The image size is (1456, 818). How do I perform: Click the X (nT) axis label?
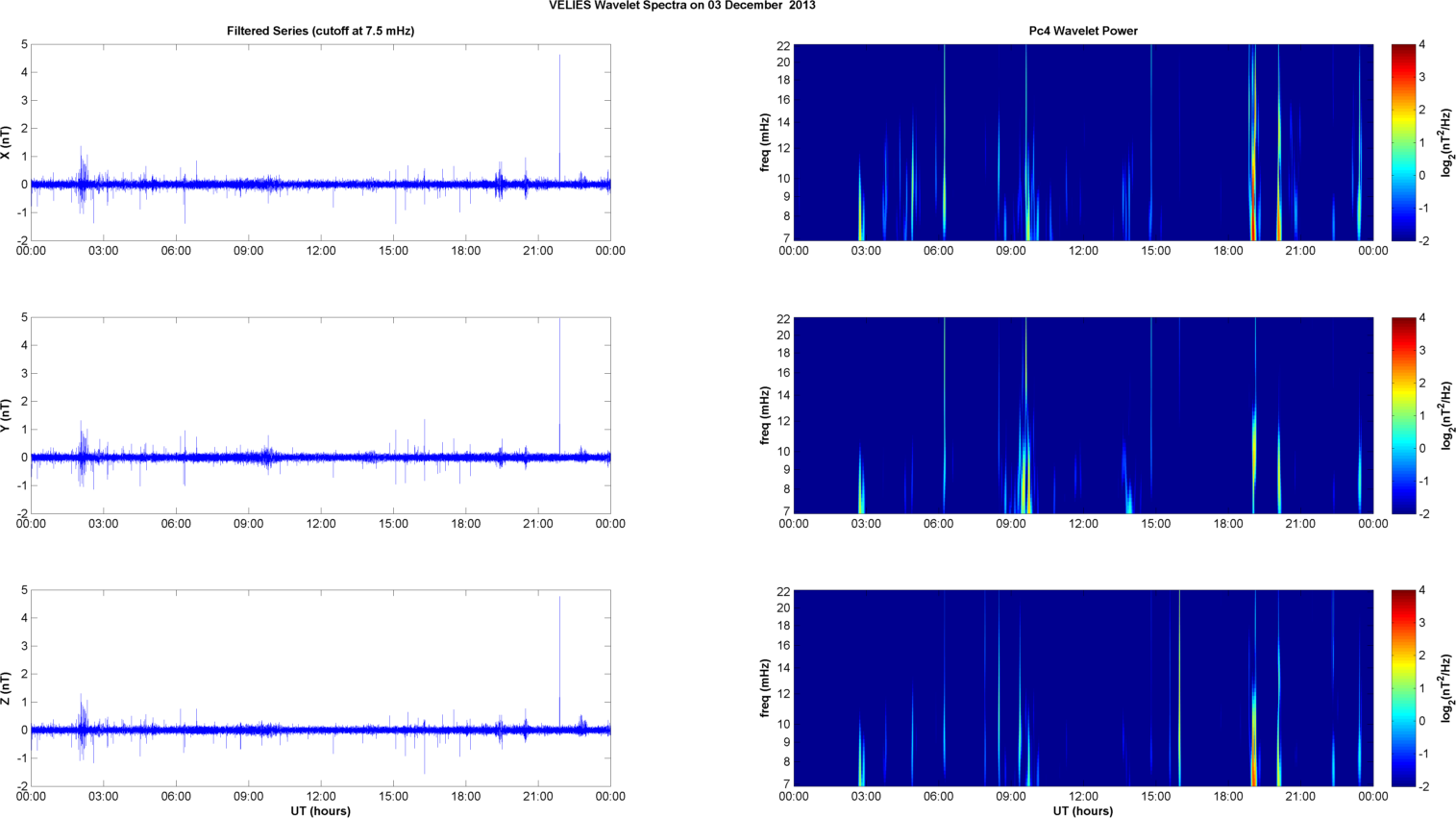point(6,142)
